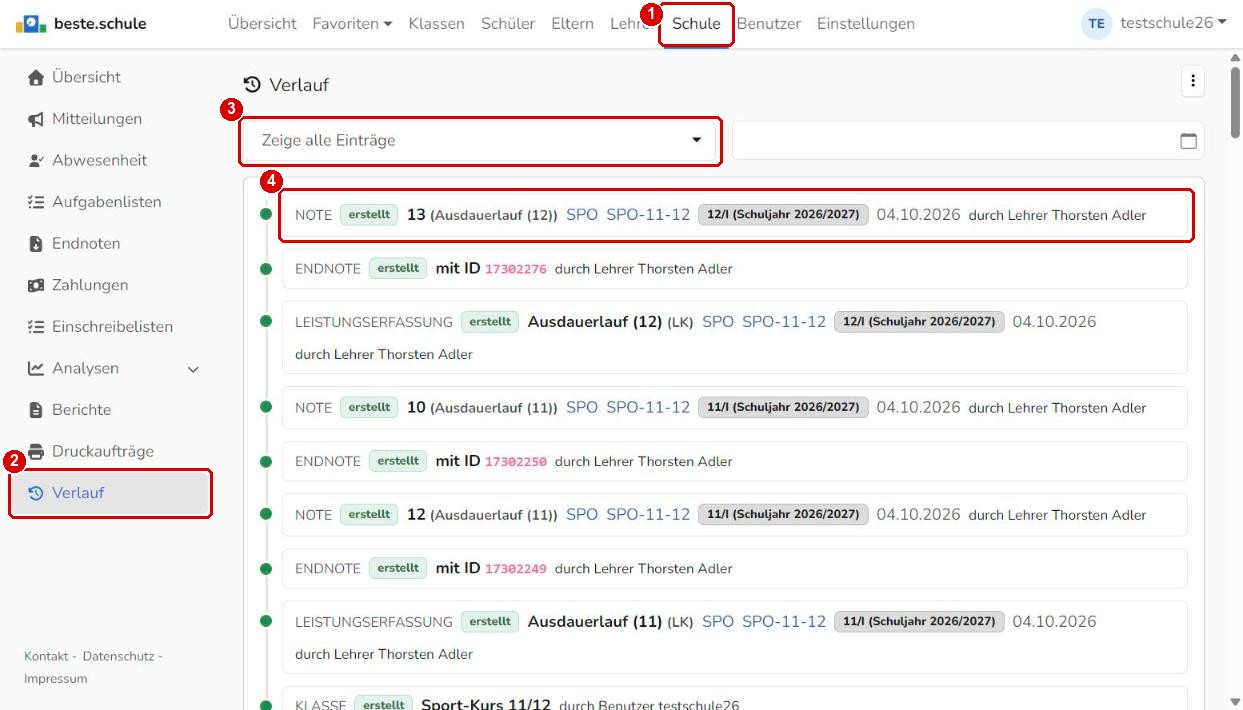Click the Zahlungen money icon
The width and height of the screenshot is (1243, 710).
point(35,285)
